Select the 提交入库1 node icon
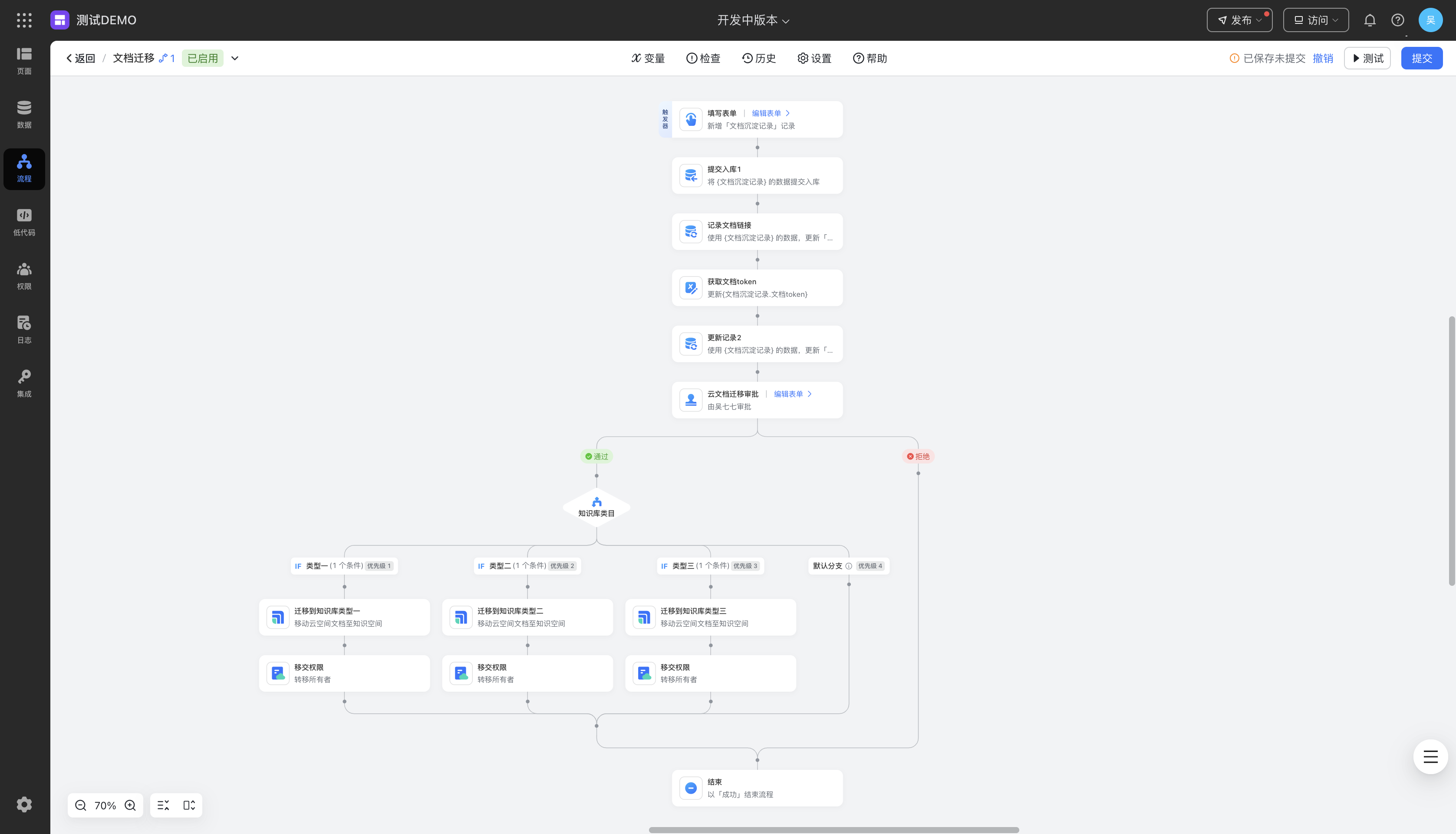This screenshot has width=1456, height=834. click(691, 175)
